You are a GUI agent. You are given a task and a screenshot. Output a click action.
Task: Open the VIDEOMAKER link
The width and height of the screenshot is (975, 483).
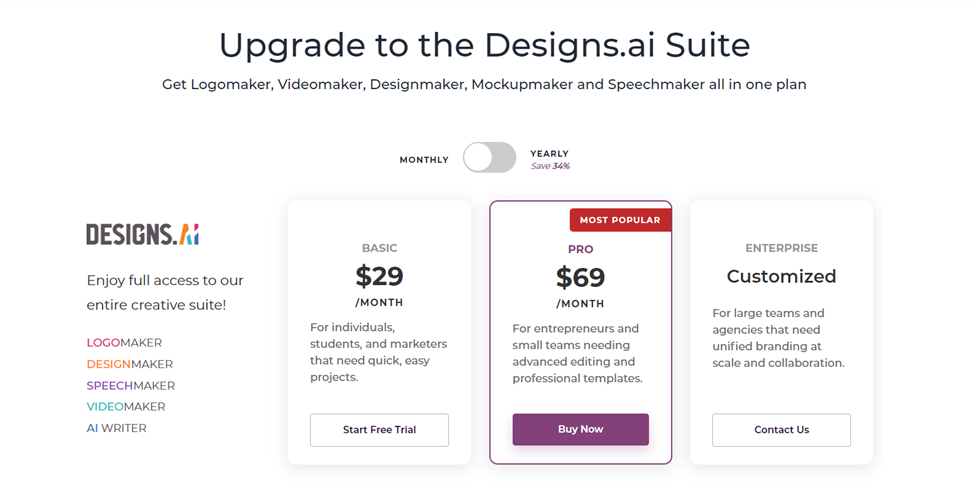[x=126, y=407]
